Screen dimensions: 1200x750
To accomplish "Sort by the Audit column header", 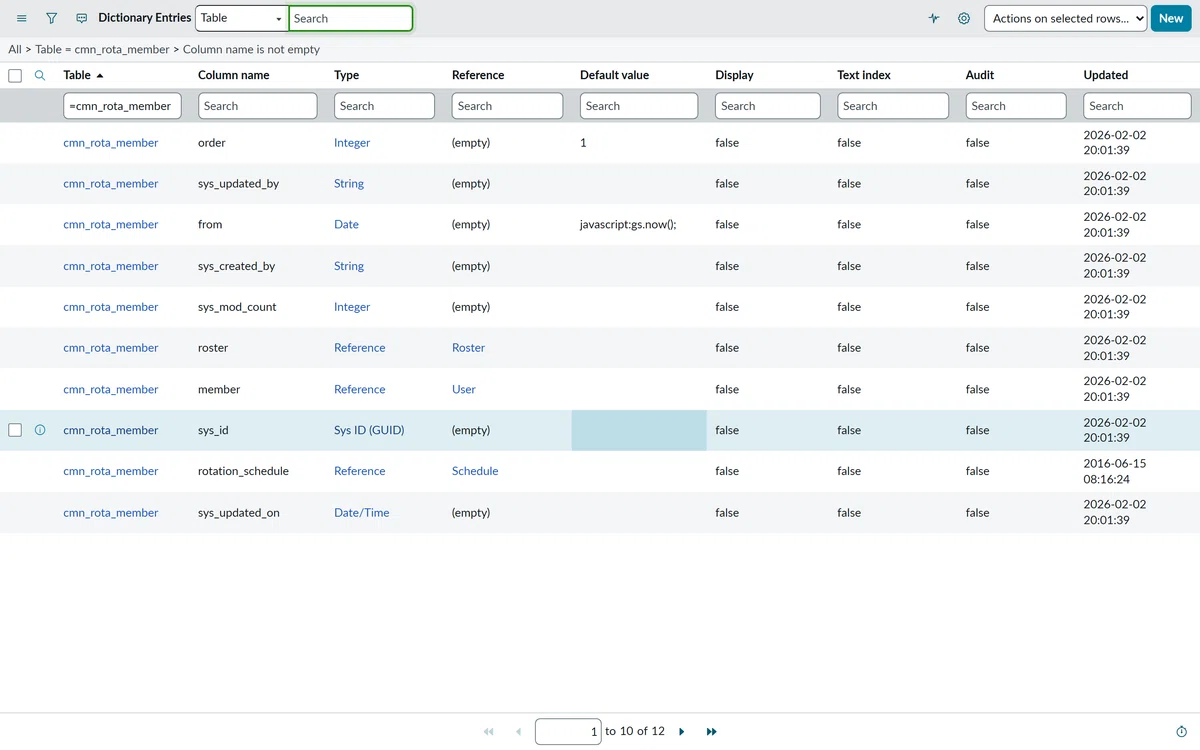I will tap(981, 75).
